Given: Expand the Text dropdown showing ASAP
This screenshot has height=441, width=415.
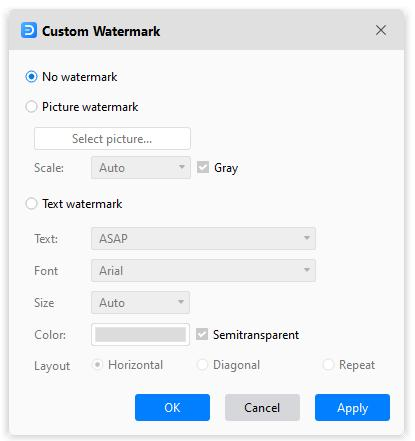Looking at the screenshot, I should click(x=203, y=238).
